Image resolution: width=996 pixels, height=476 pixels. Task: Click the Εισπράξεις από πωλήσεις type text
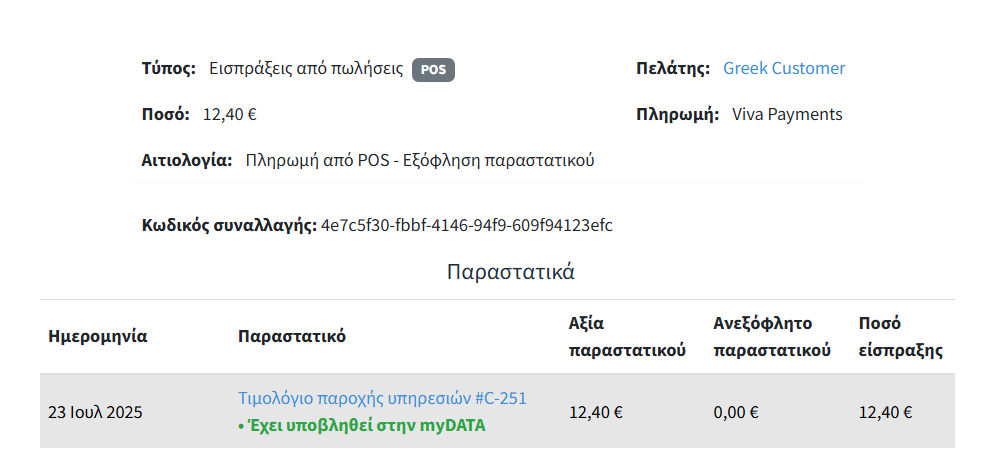(306, 69)
